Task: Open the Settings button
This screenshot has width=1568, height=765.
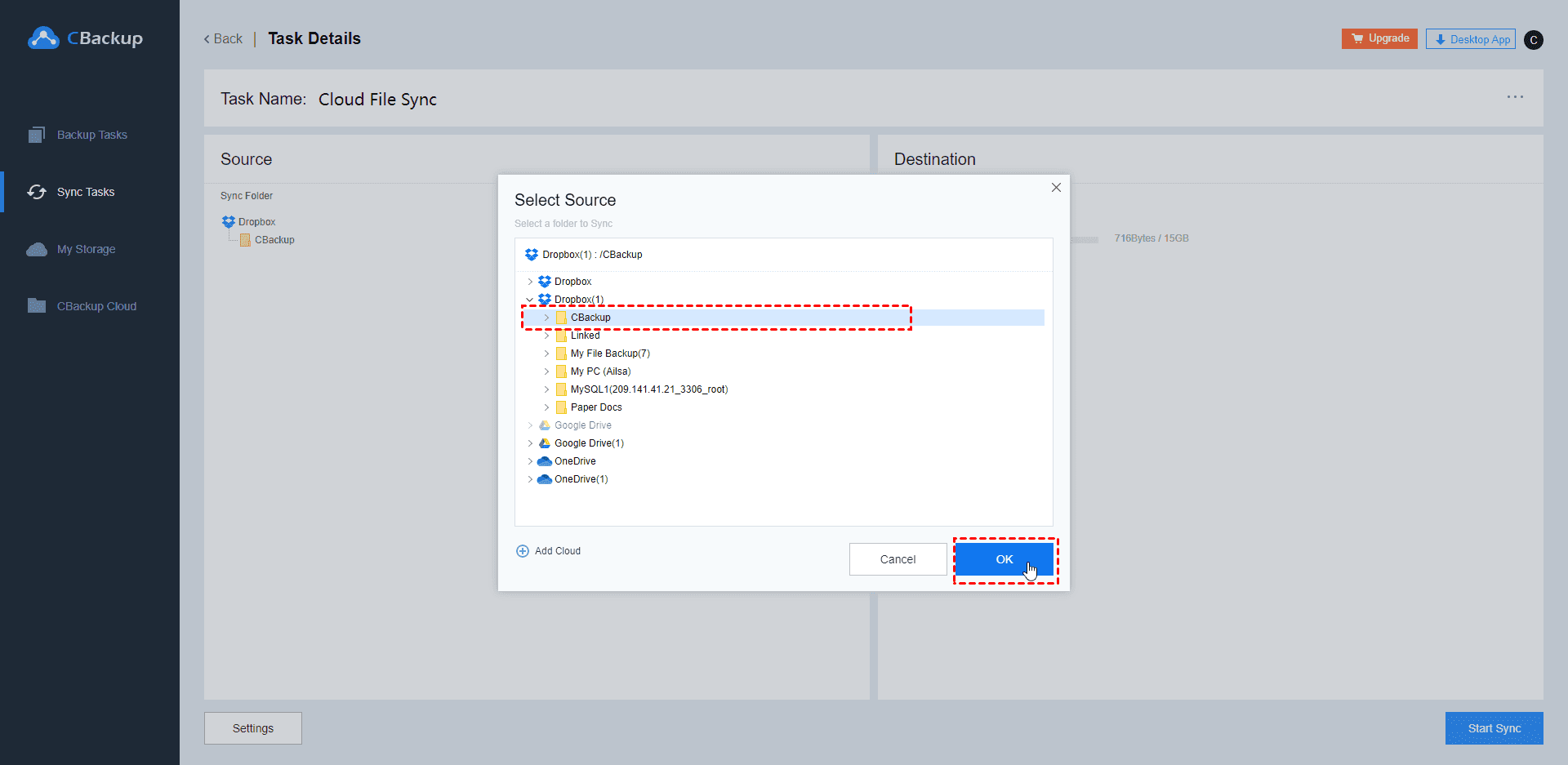Action: 253,728
